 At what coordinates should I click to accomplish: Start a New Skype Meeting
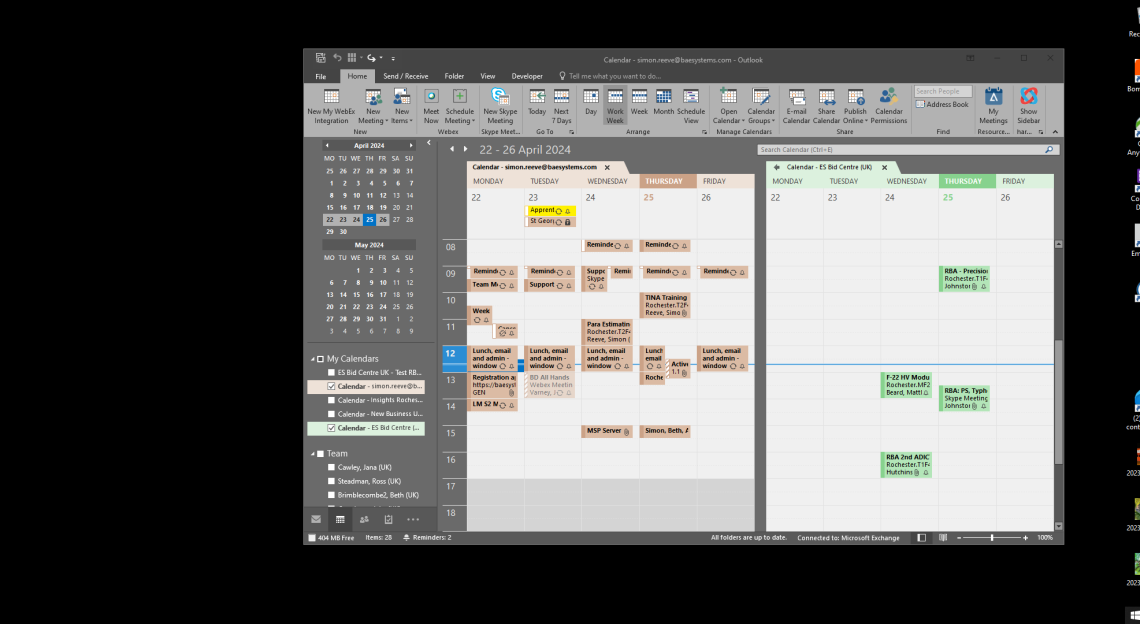pyautogui.click(x=500, y=106)
